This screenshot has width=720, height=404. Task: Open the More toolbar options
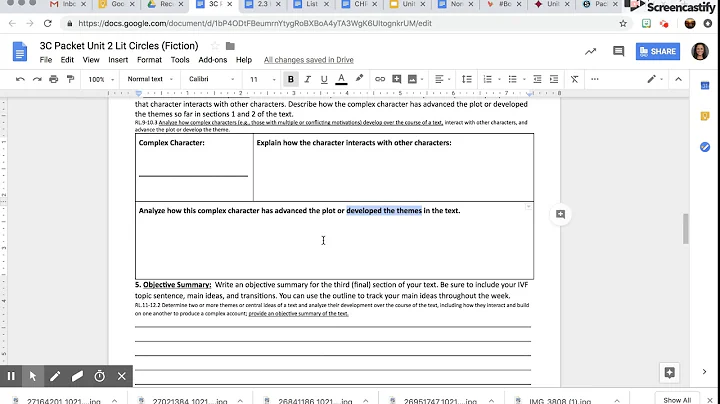tap(595, 79)
